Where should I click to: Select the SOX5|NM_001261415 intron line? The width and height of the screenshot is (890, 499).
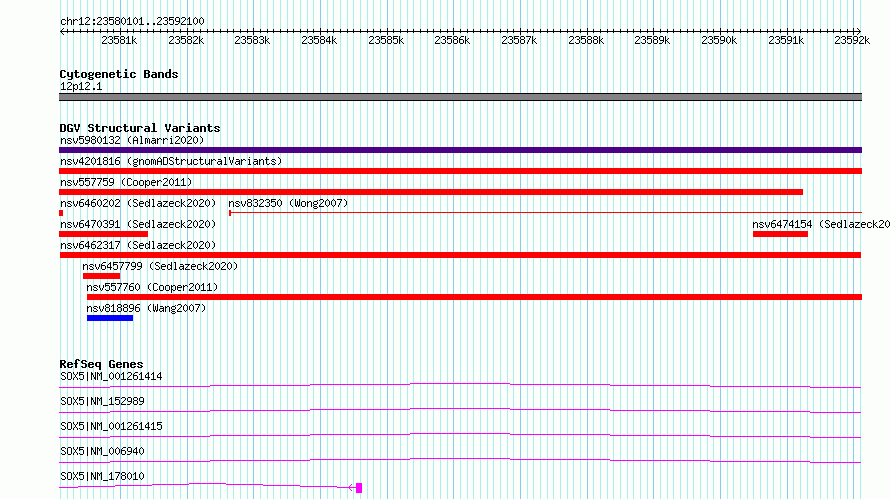click(x=460, y=435)
